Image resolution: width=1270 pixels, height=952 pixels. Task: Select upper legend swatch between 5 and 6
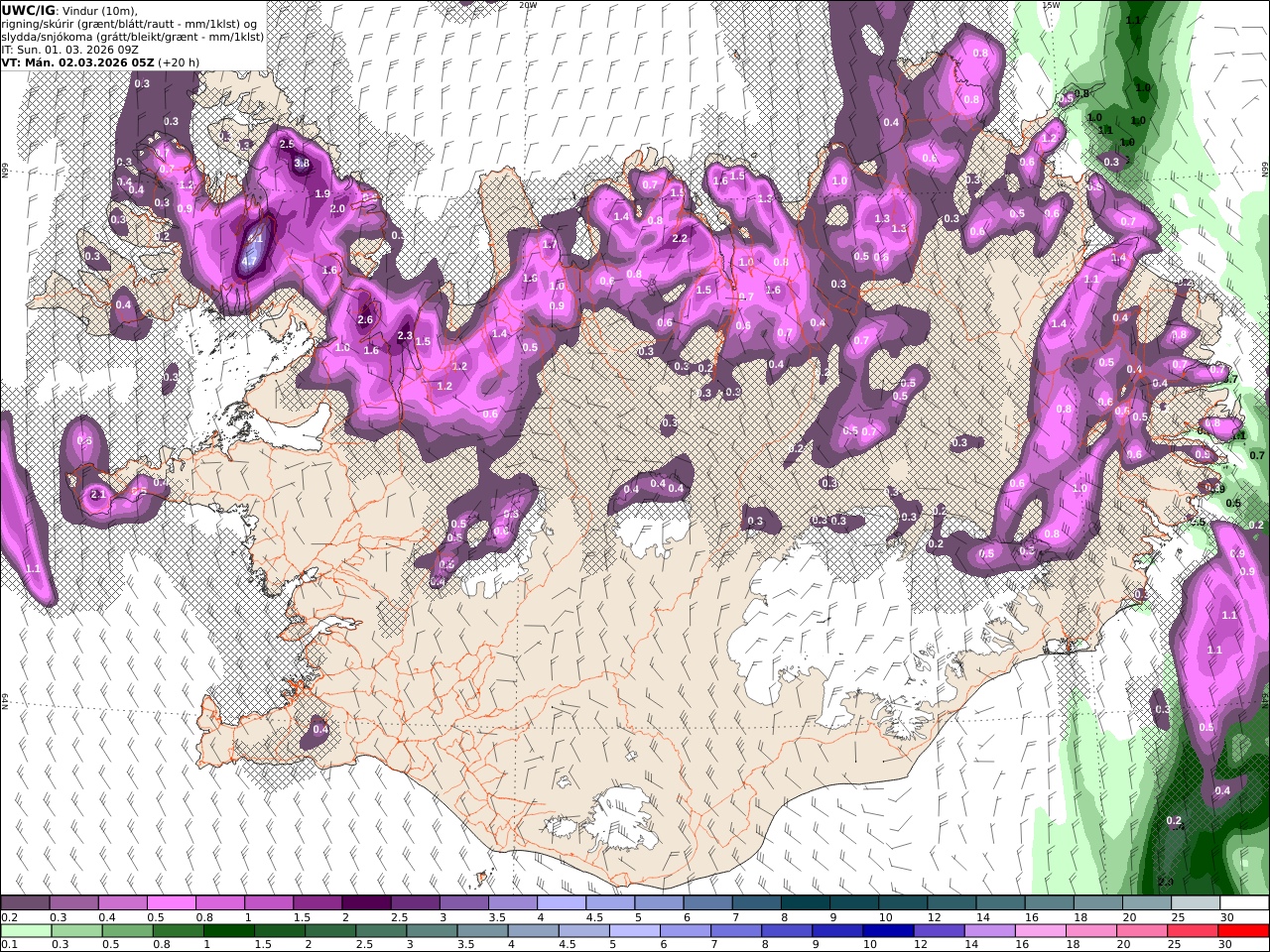click(x=659, y=903)
